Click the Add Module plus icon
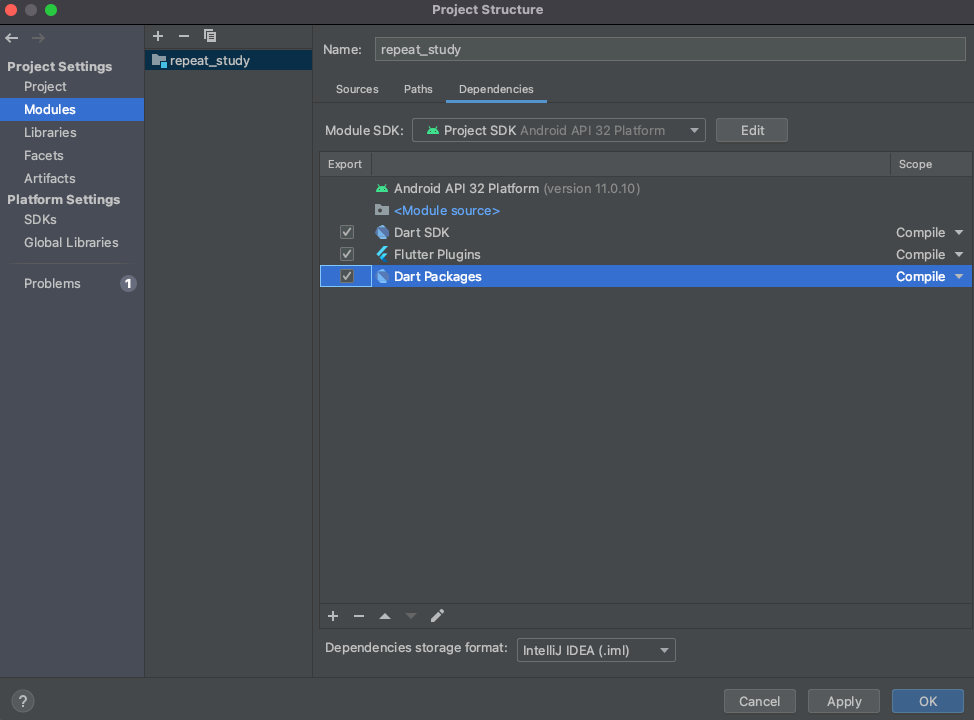Viewport: 974px width, 720px height. (x=157, y=36)
